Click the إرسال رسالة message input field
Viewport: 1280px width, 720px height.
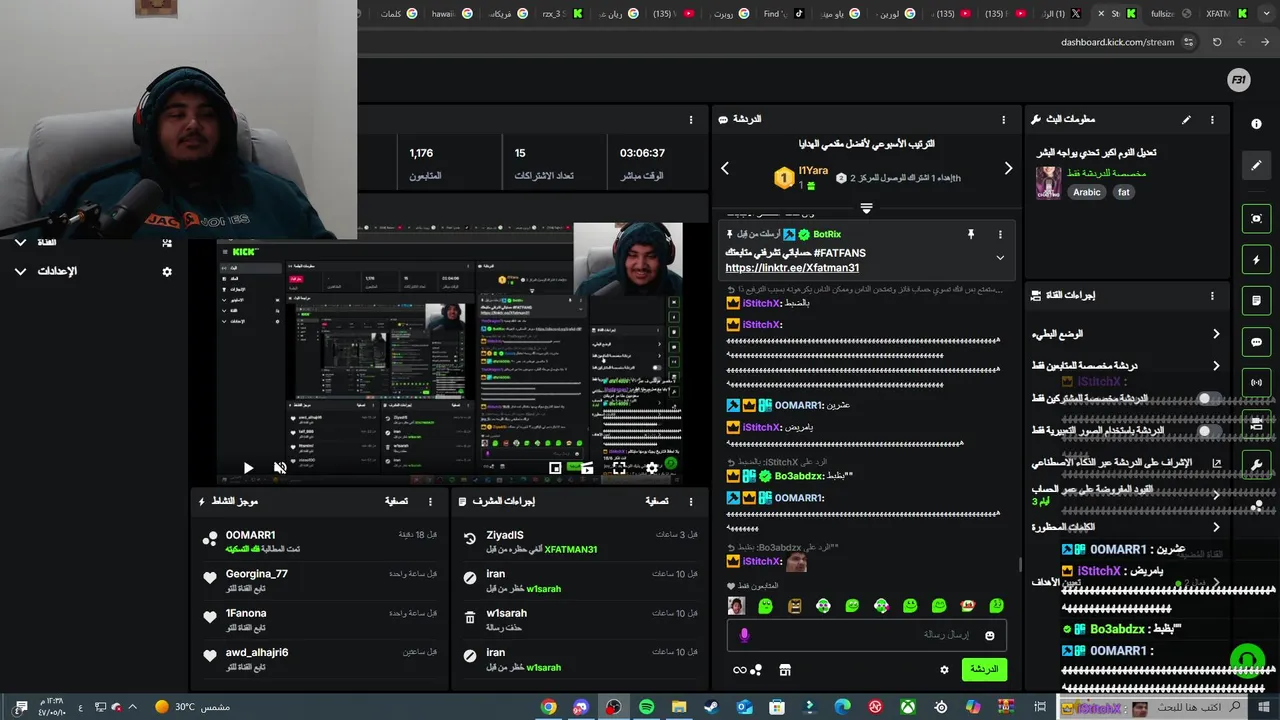coord(866,635)
